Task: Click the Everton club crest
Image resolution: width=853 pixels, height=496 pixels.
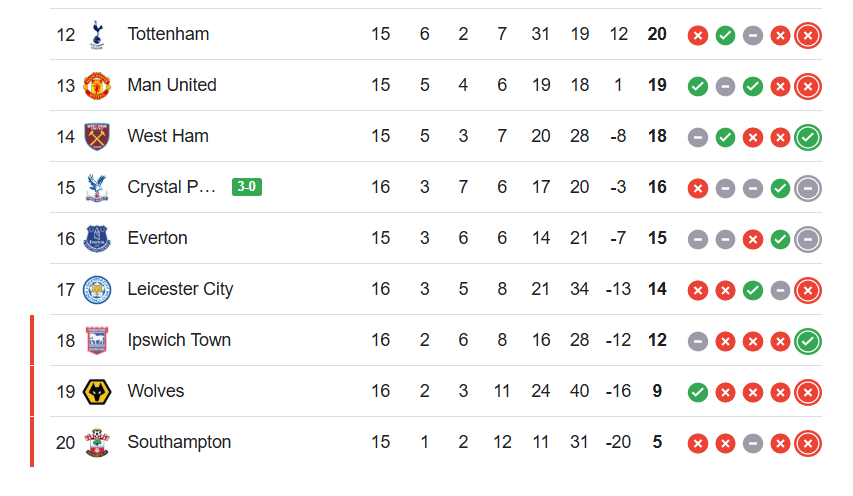Action: pos(97,238)
